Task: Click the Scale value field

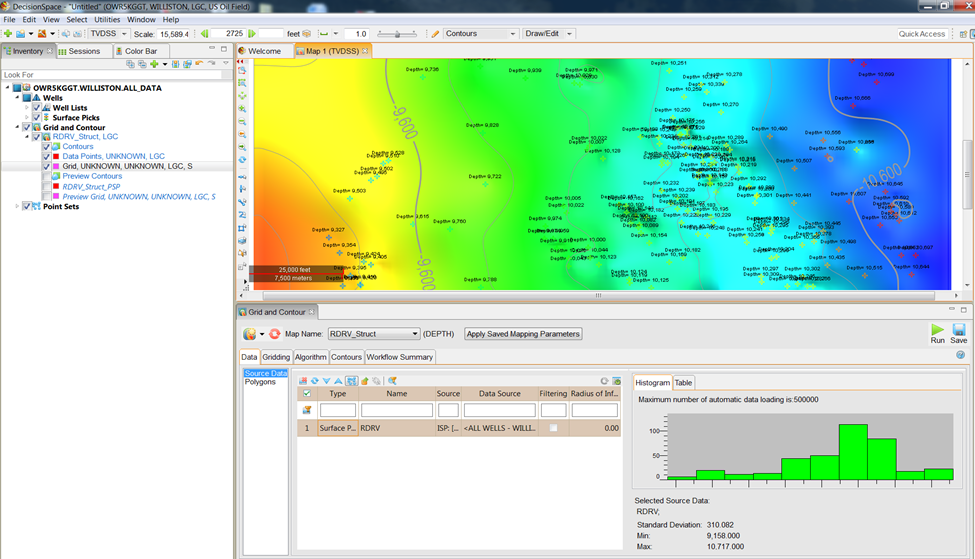Action: (x=173, y=34)
